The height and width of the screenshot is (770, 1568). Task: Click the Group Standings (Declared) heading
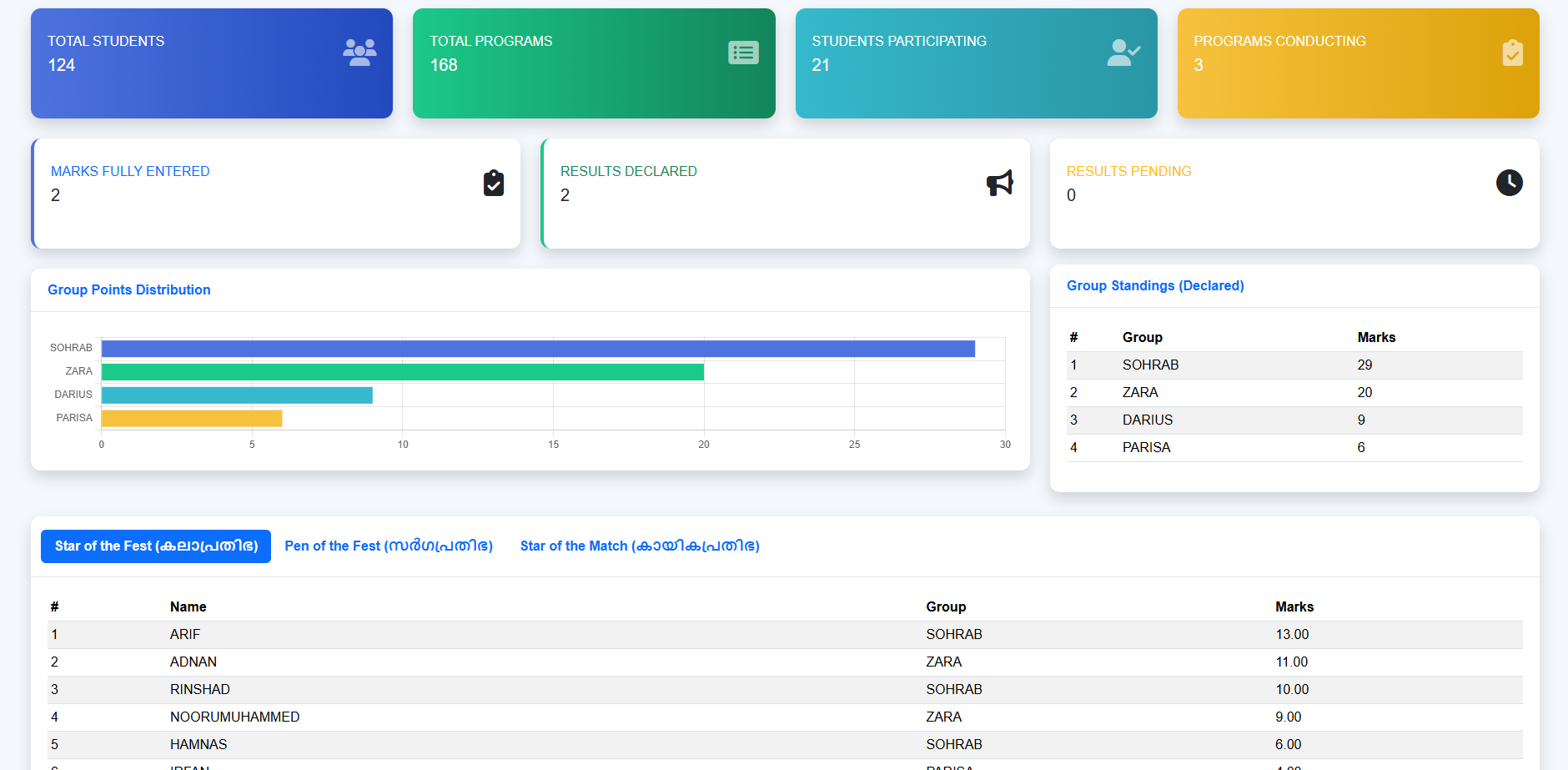point(1155,286)
